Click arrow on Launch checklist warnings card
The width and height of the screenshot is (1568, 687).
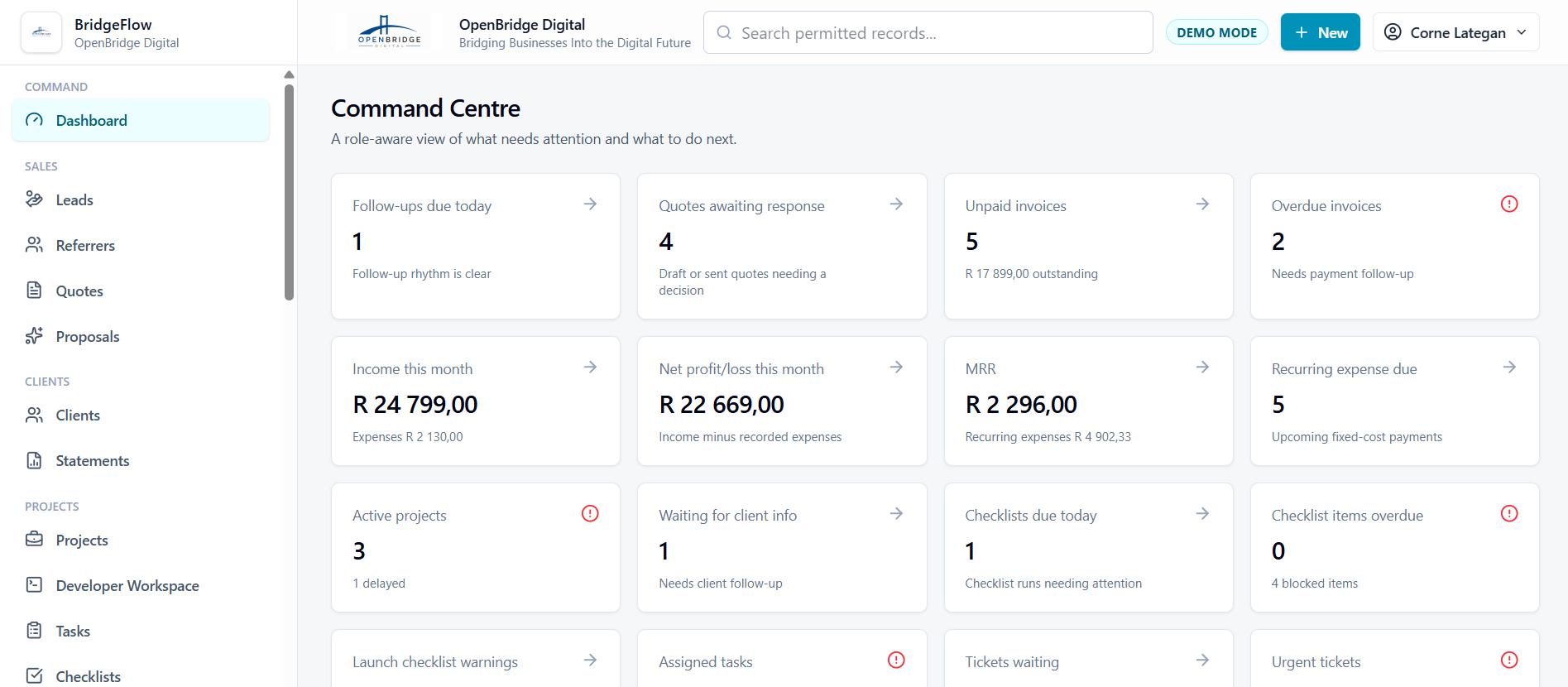click(x=590, y=660)
